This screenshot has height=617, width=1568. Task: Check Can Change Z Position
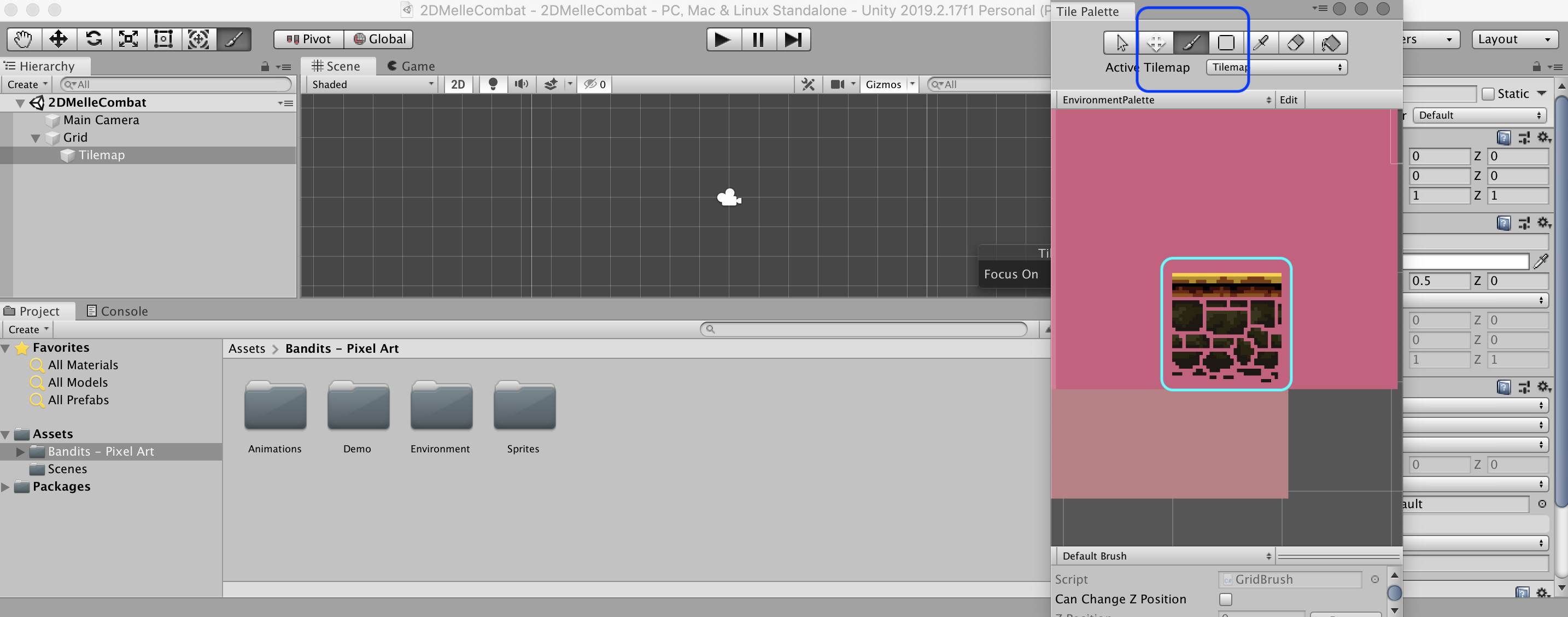1225,599
